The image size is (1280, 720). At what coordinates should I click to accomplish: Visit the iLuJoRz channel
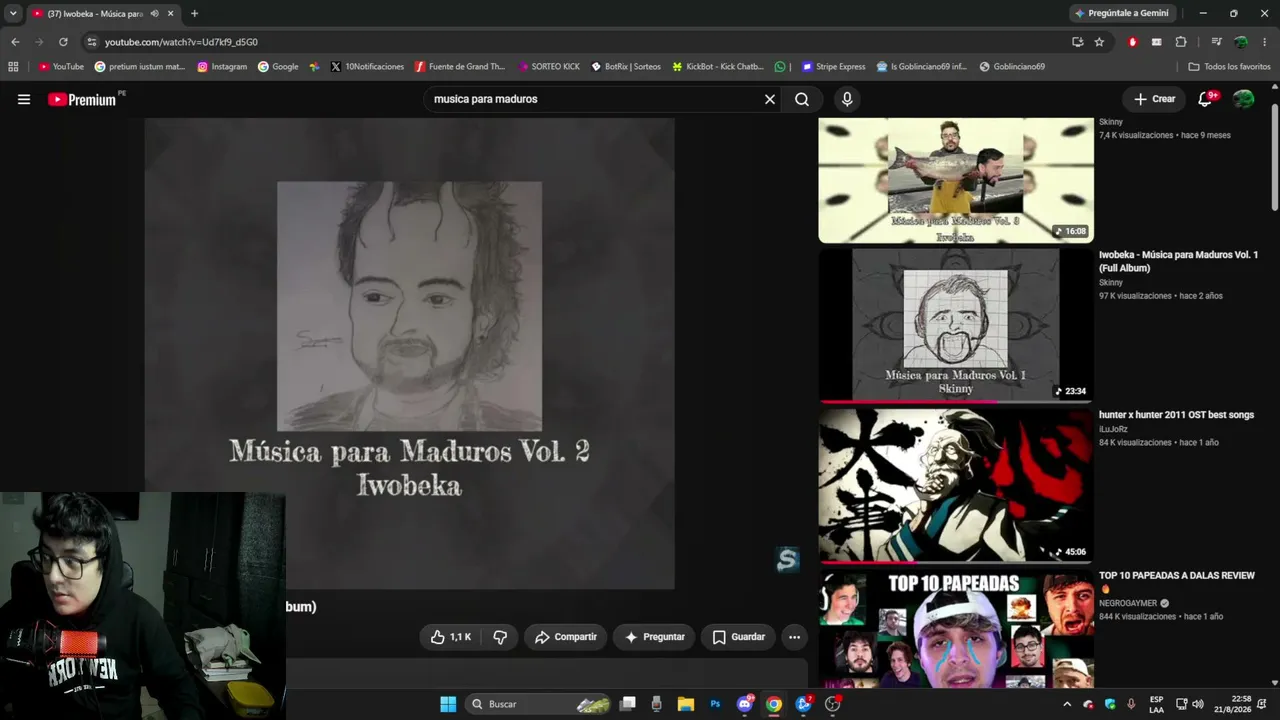(x=1113, y=429)
